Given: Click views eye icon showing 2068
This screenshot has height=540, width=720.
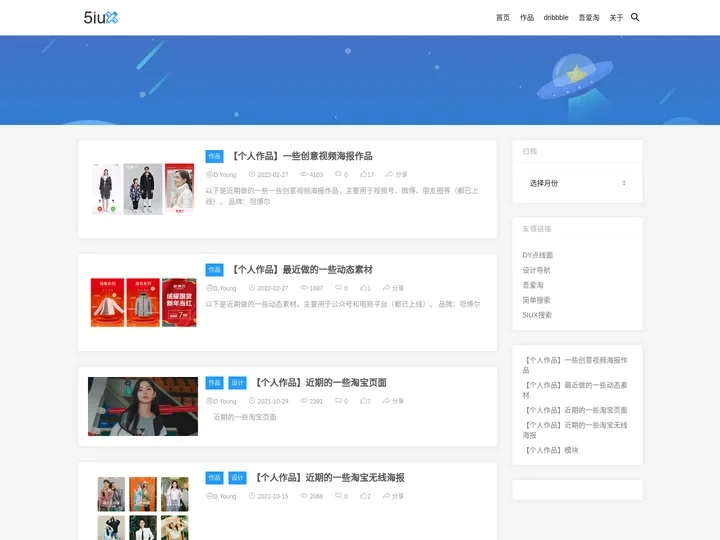Looking at the screenshot, I should click(x=304, y=495).
